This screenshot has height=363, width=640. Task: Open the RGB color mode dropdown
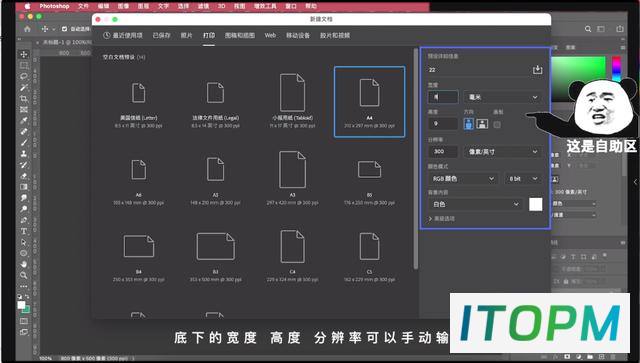pyautogui.click(x=463, y=178)
